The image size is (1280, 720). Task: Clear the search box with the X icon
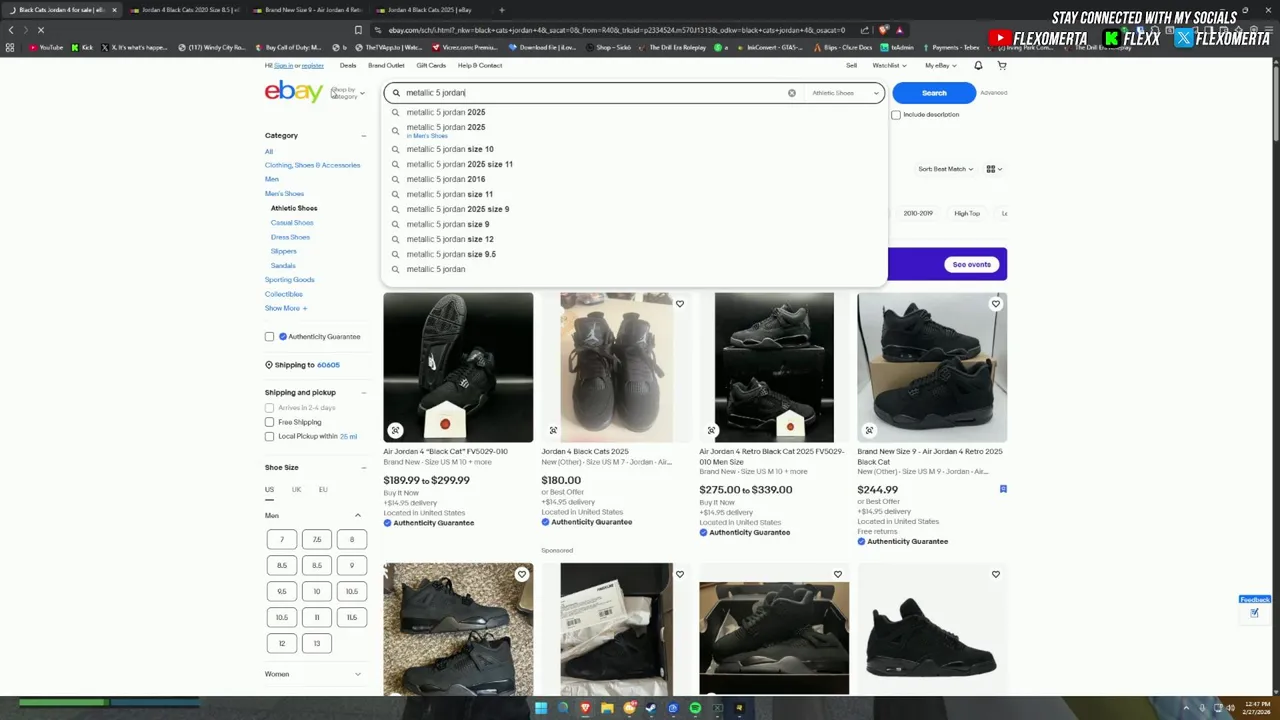point(791,93)
